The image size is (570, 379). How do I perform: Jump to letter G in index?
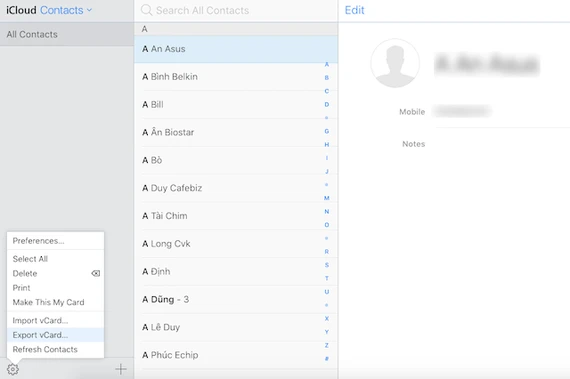[326, 131]
